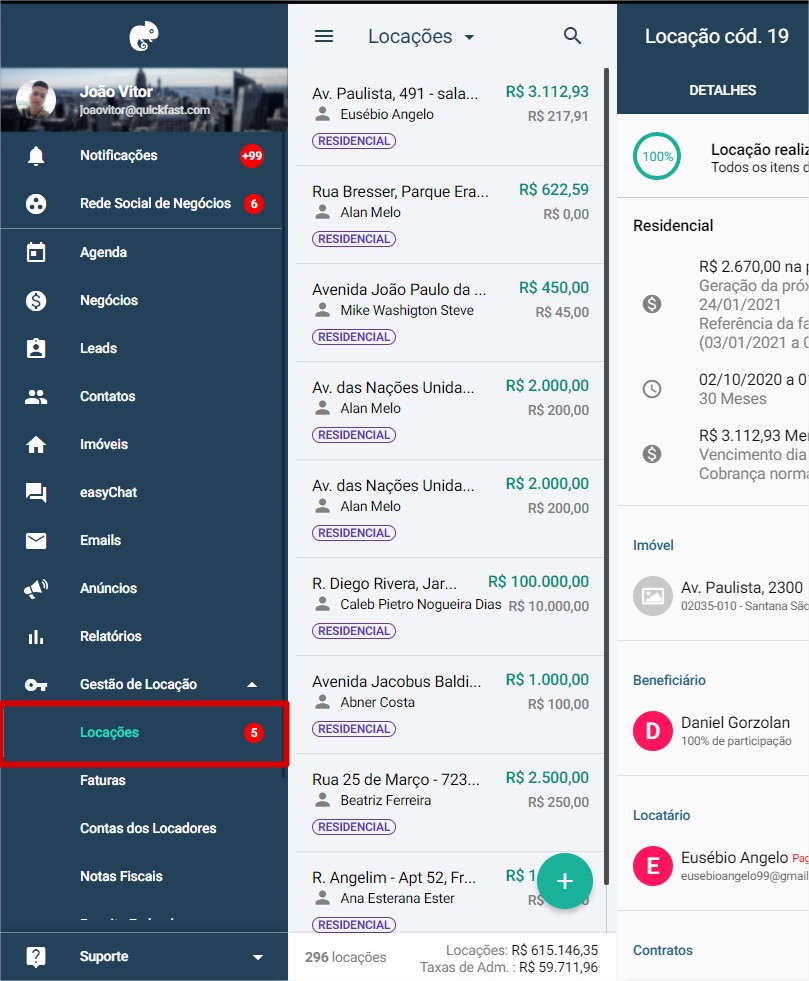Open rental Avenida Jacobus Baldi
809x981 pixels.
(x=450, y=705)
